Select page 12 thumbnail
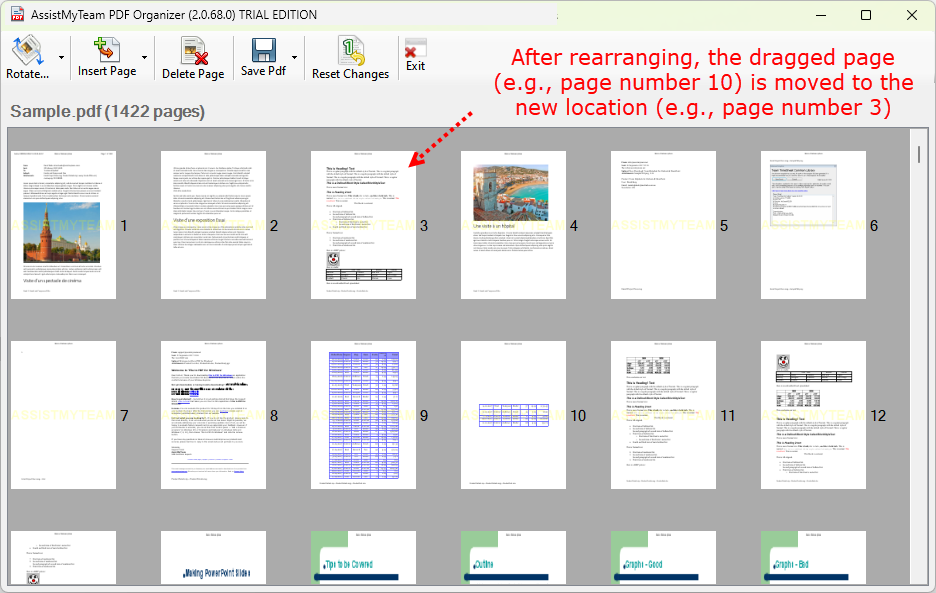Screen dimensions: 936x593 click(x=813, y=415)
